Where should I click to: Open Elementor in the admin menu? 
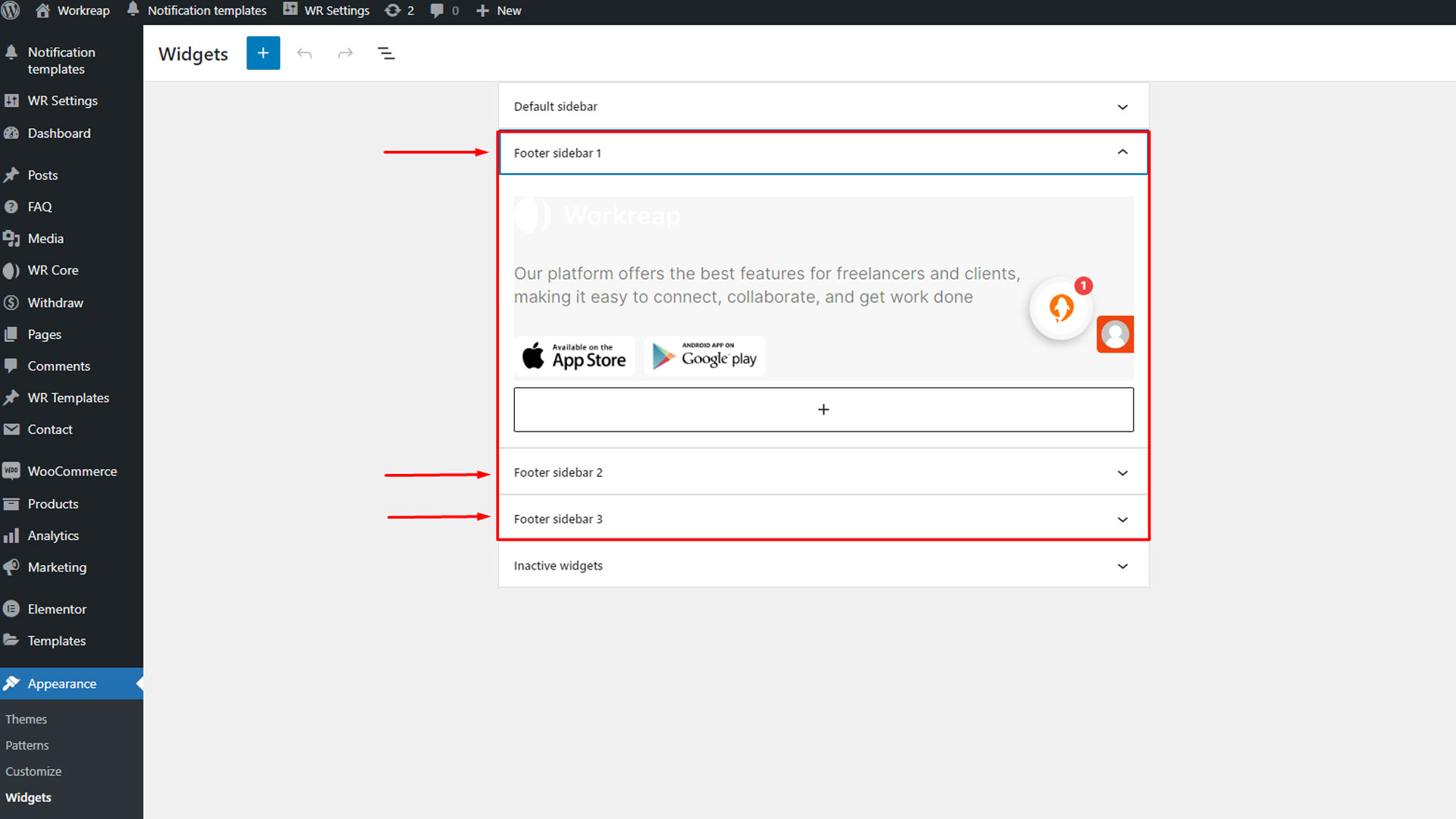(57, 609)
